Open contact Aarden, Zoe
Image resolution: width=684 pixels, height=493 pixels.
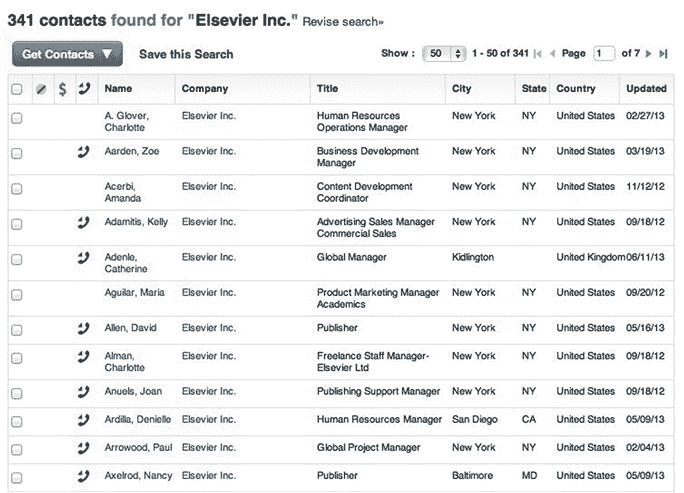[132, 151]
